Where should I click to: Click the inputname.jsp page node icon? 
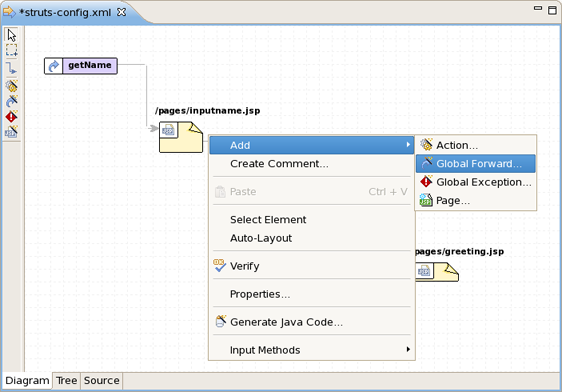pyautogui.click(x=181, y=137)
